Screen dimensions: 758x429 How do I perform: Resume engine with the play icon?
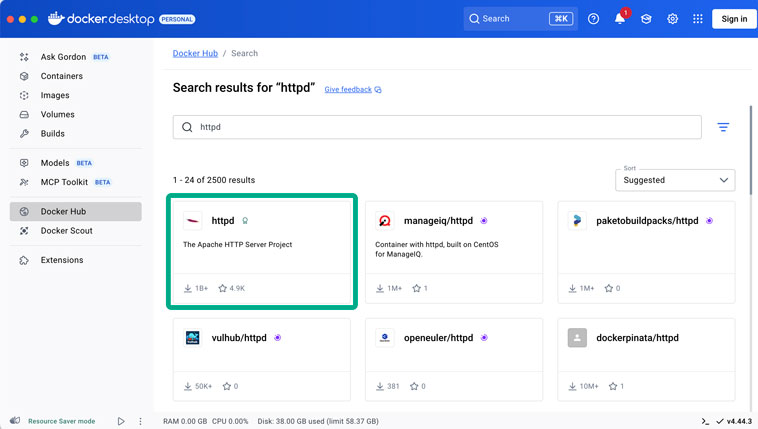coord(121,421)
